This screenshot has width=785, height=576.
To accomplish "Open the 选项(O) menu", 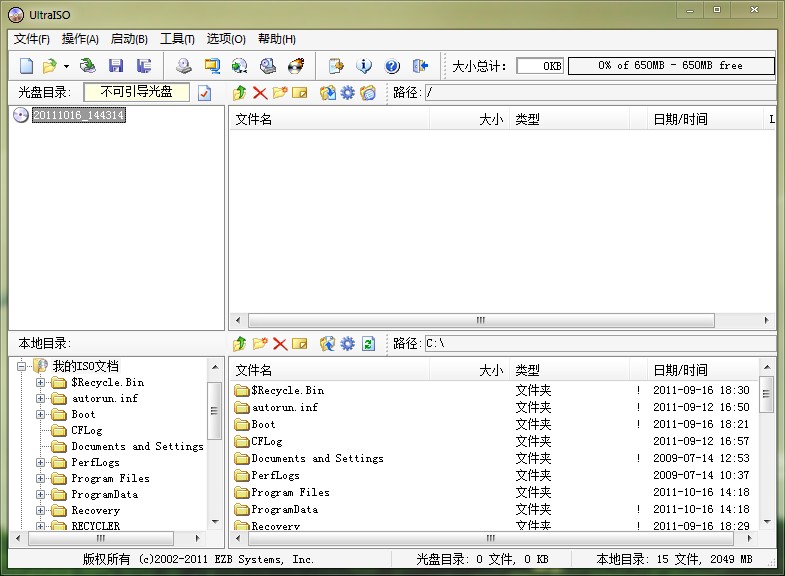I will pos(226,39).
